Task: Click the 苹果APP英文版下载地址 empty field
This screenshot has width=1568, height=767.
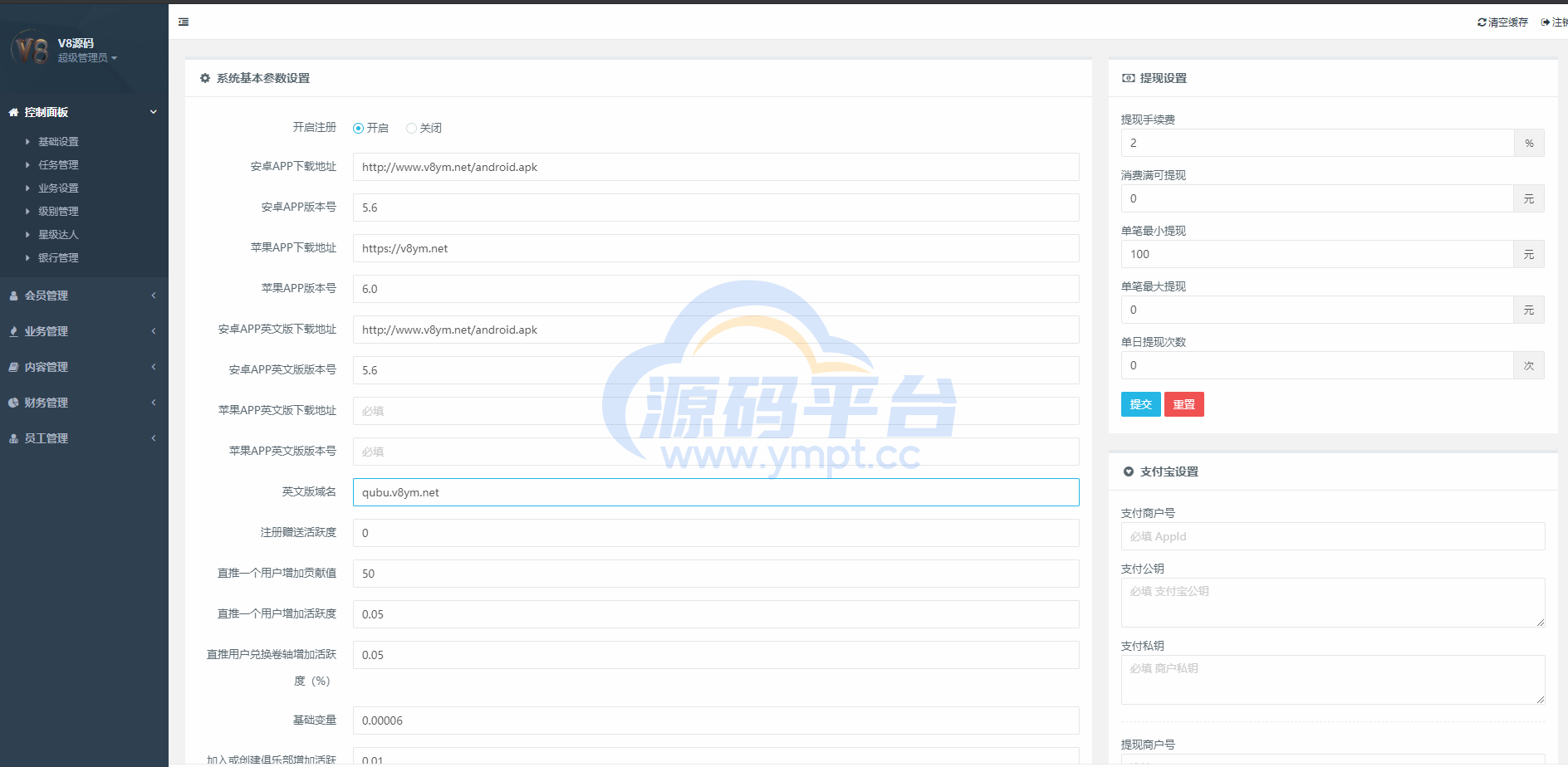Action: (x=716, y=411)
